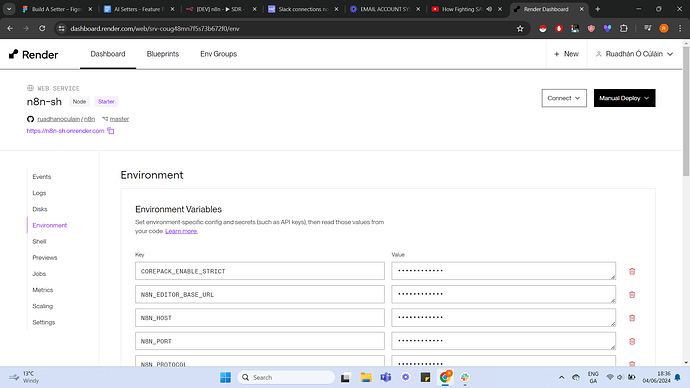Close the Render Dashboard browser tab
690x388 pixels.
click(x=581, y=9)
